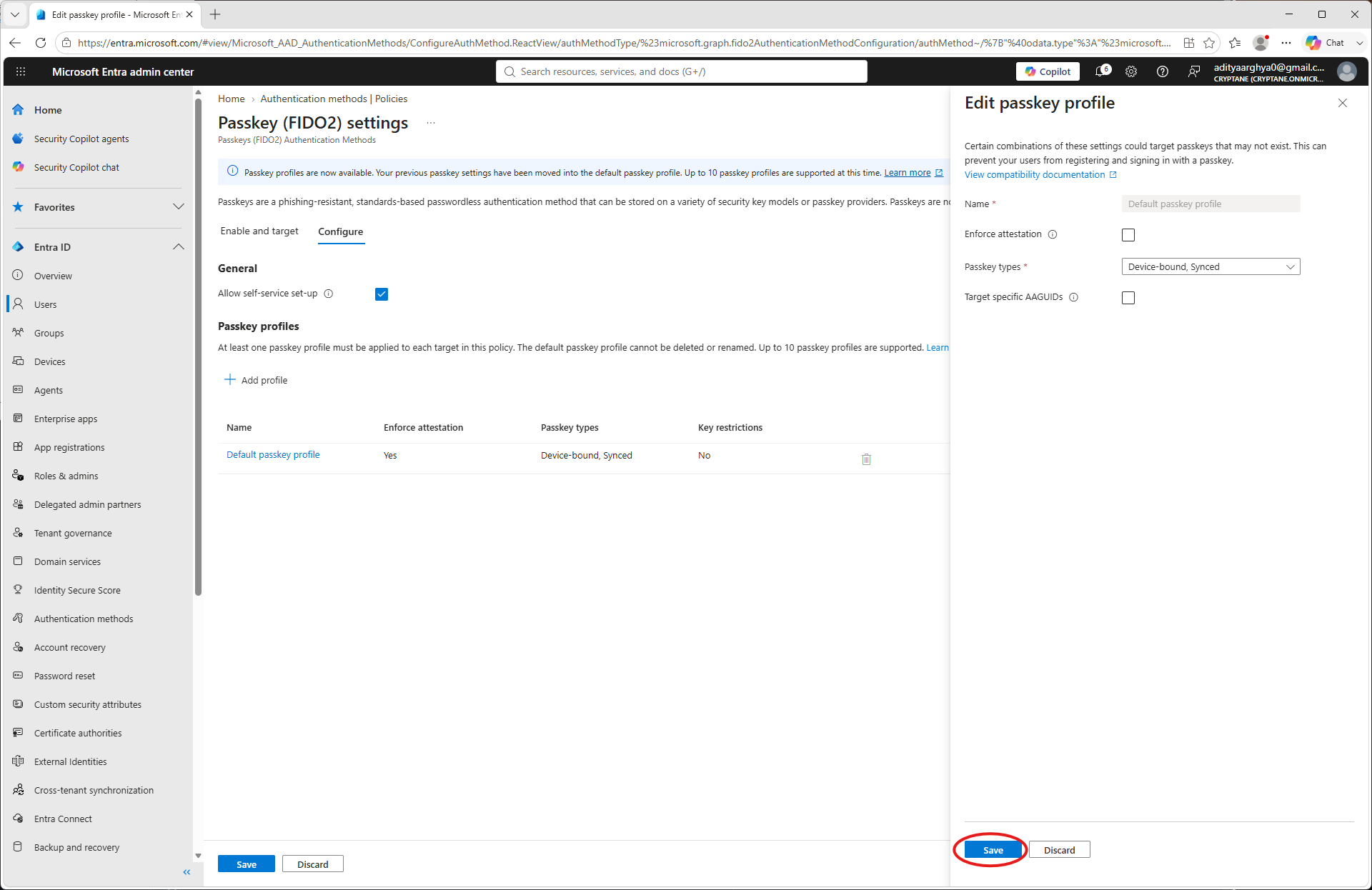This screenshot has width=1372, height=890.
Task: Open Home in the sidebar
Action: point(48,110)
